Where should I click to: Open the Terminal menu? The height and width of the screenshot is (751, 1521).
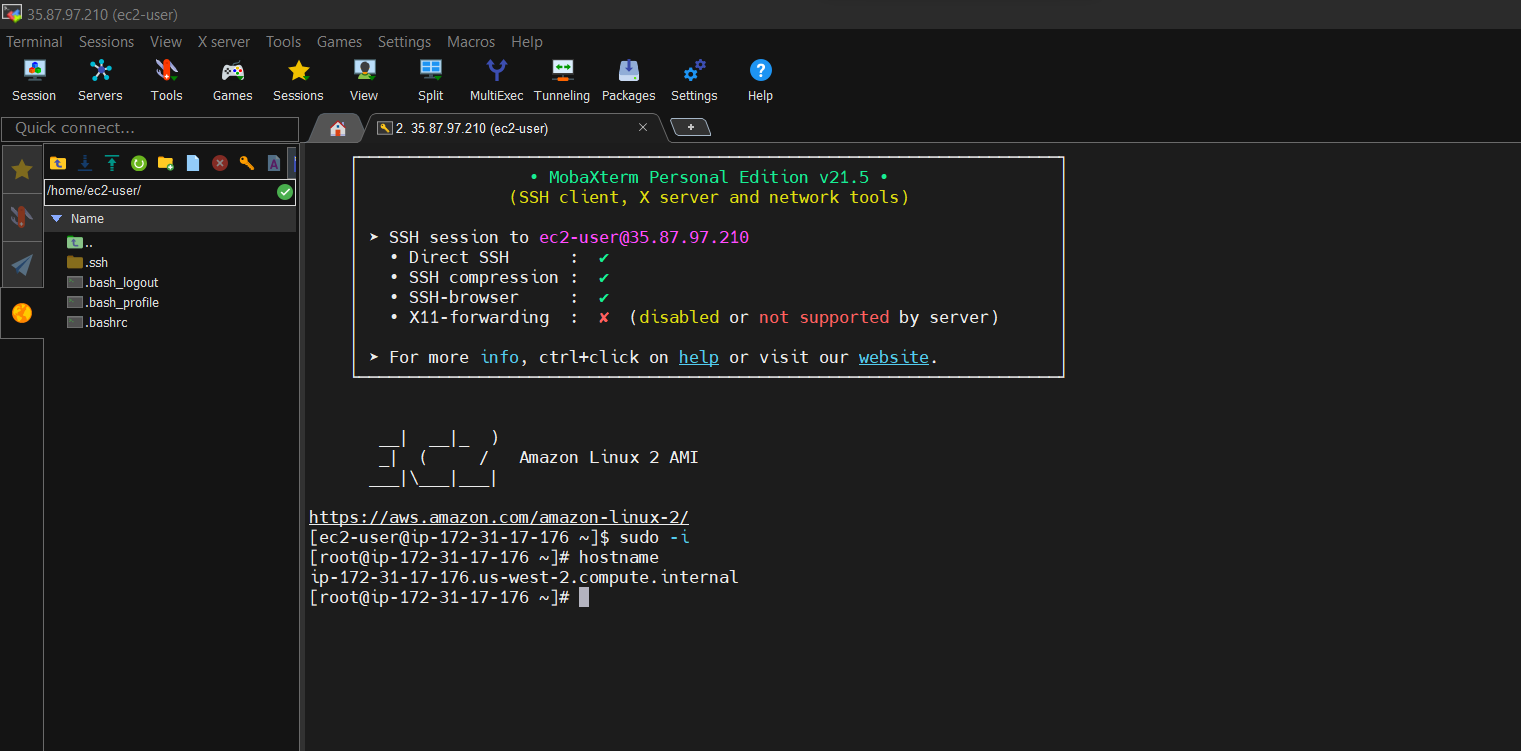pos(35,42)
